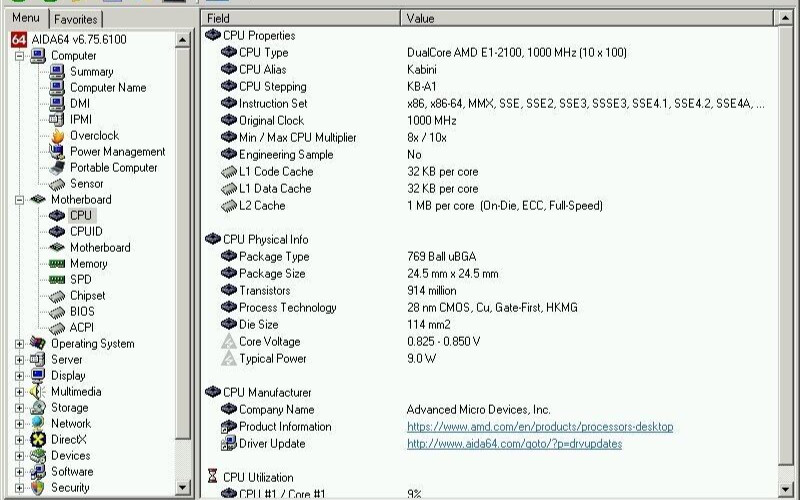
Task: Select the Process Technology row
Action: (x=490, y=308)
